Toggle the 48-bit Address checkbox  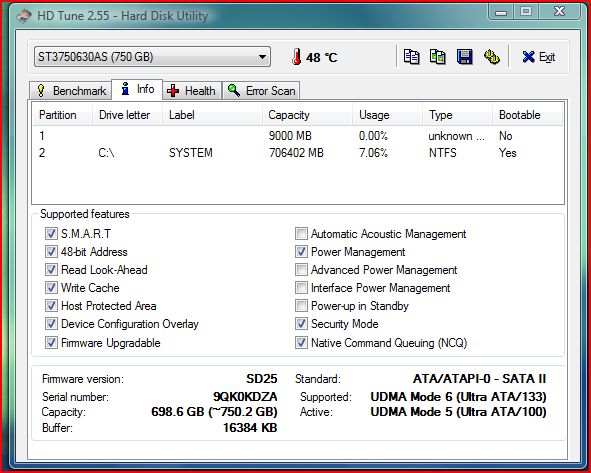(51, 251)
